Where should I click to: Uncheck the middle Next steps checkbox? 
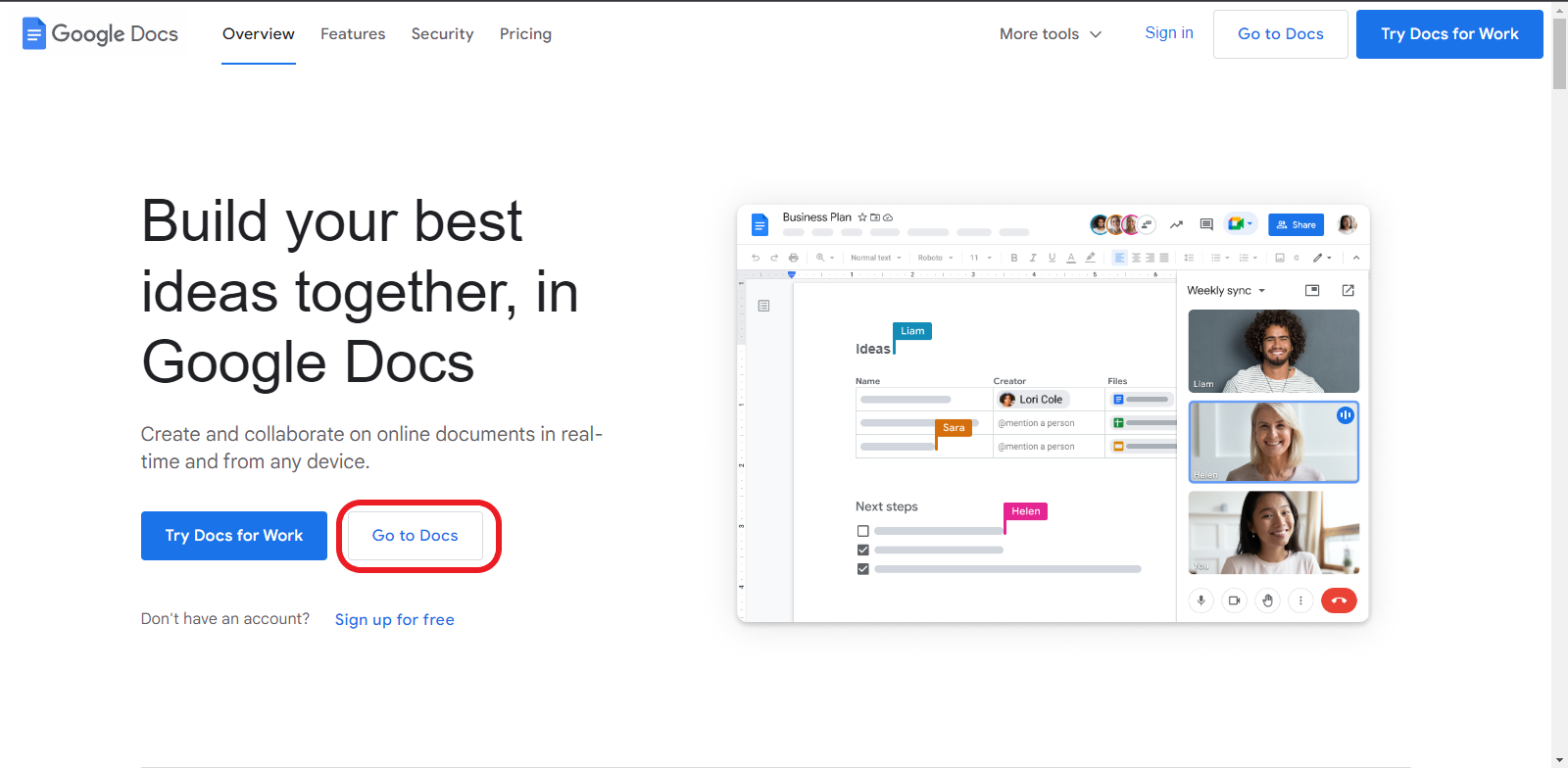pyautogui.click(x=863, y=550)
